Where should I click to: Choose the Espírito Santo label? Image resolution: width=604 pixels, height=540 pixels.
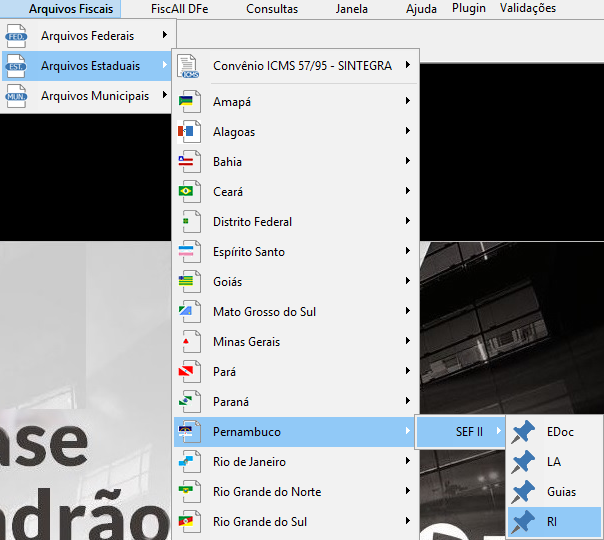tap(249, 252)
